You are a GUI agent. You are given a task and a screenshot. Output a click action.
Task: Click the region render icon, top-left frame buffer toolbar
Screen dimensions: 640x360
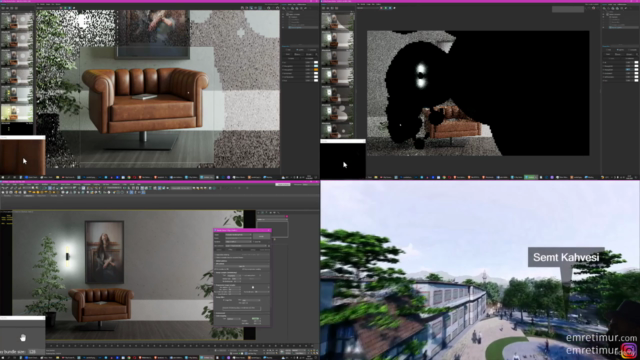pos(260,8)
